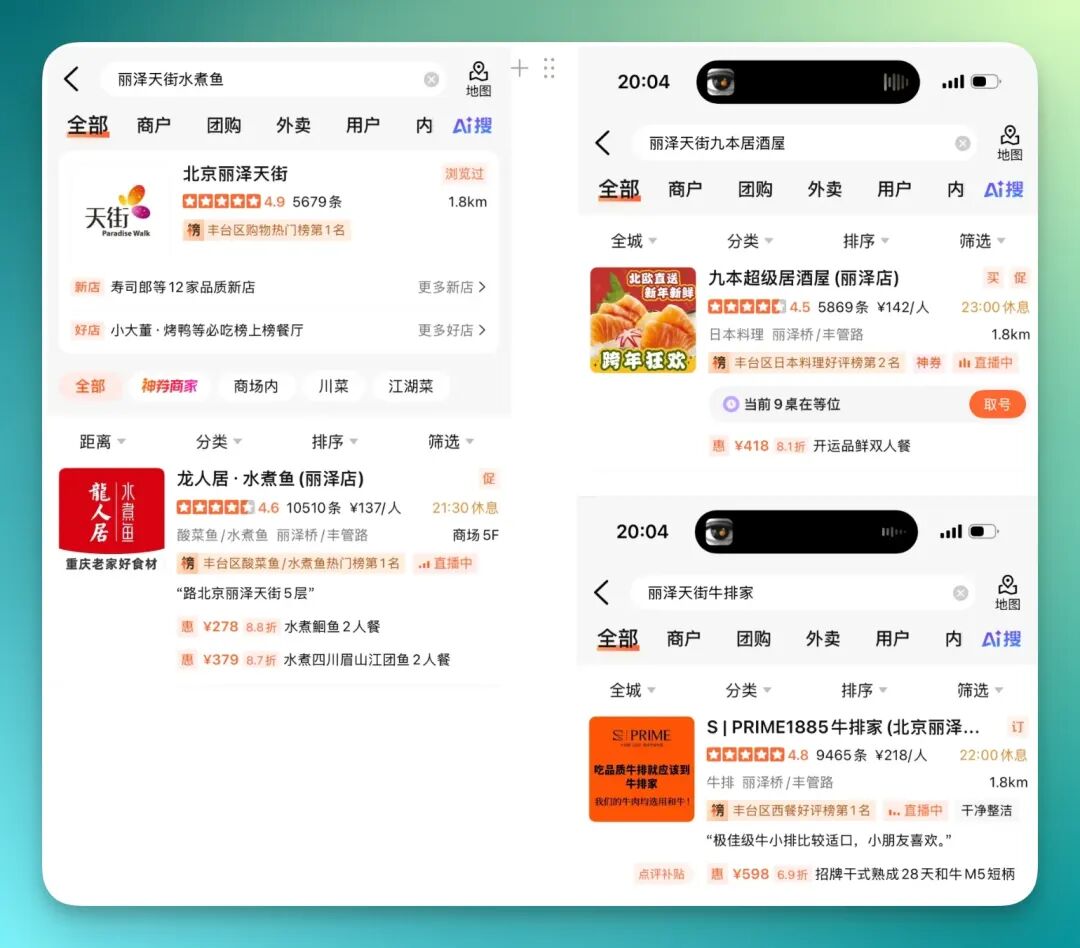The width and height of the screenshot is (1080, 948).
Task: Expand the 距离 dropdown
Action: [x=102, y=442]
